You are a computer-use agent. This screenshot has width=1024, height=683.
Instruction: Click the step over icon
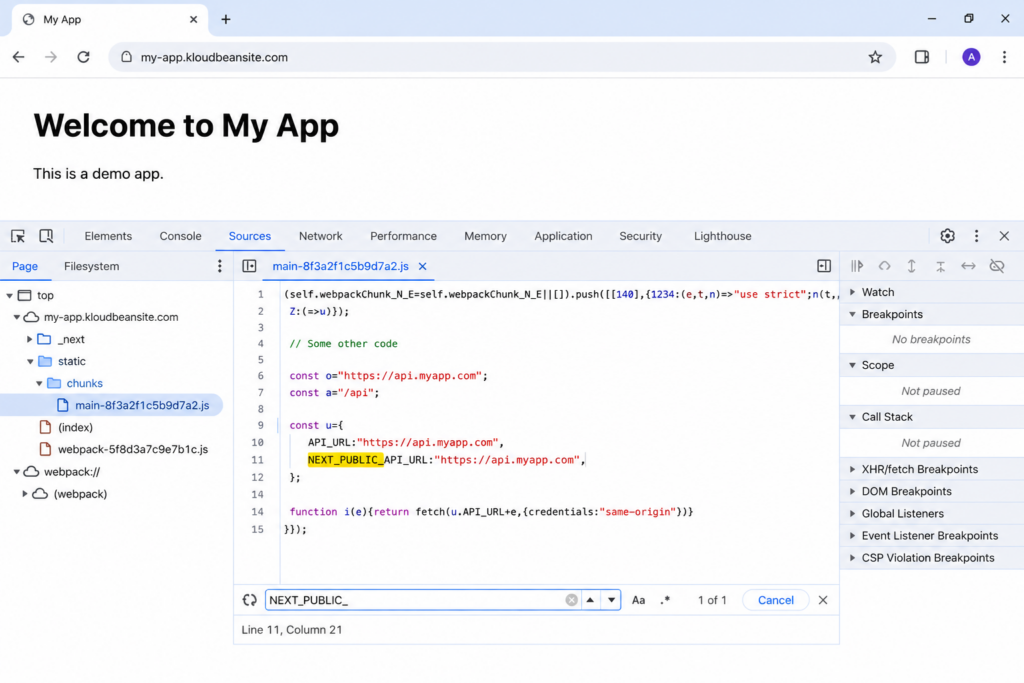(x=884, y=266)
